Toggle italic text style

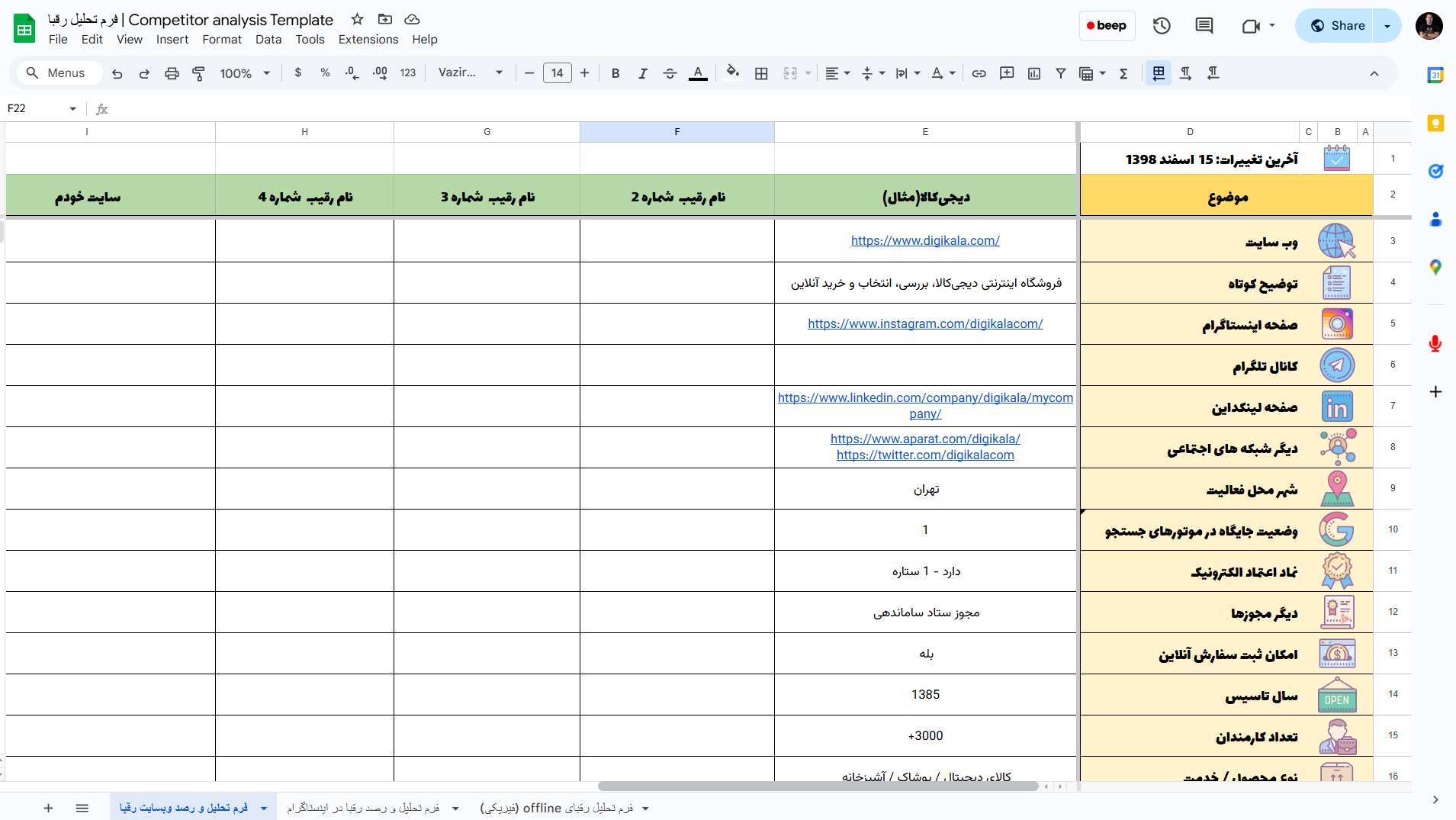point(642,73)
